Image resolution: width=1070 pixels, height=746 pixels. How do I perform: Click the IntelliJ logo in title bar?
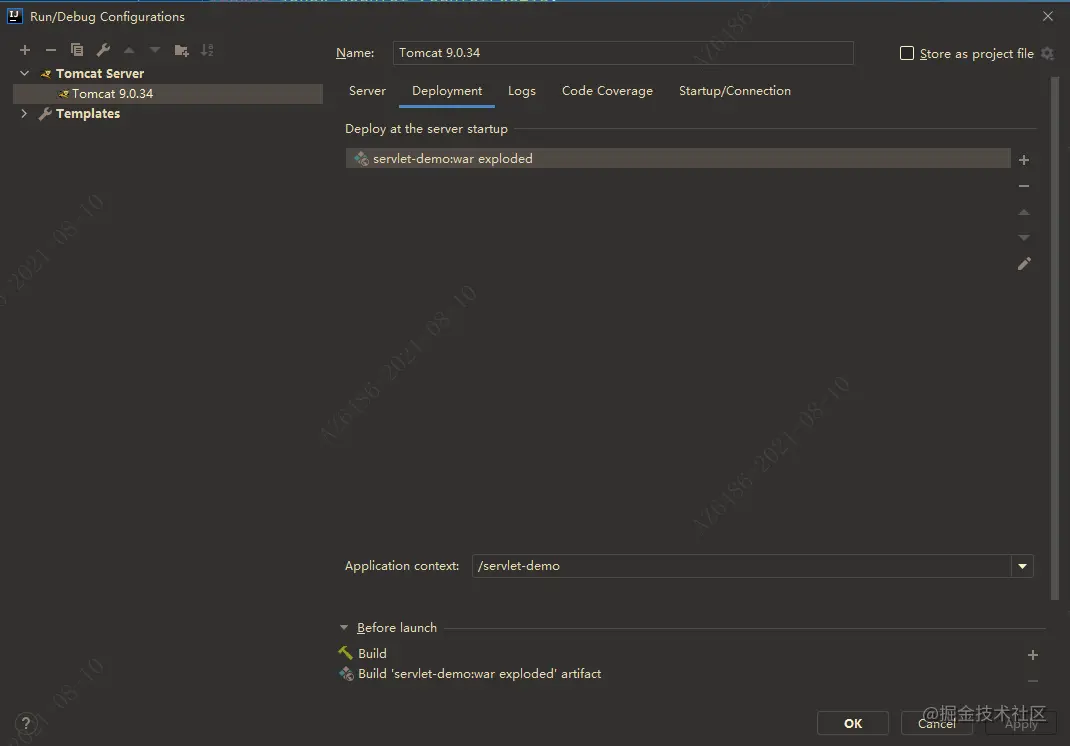point(14,16)
